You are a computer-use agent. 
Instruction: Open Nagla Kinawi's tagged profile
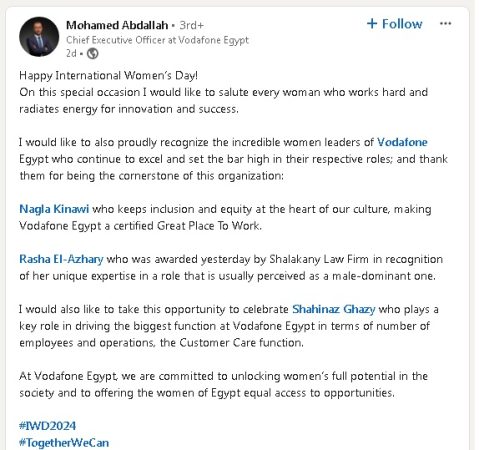pos(54,209)
